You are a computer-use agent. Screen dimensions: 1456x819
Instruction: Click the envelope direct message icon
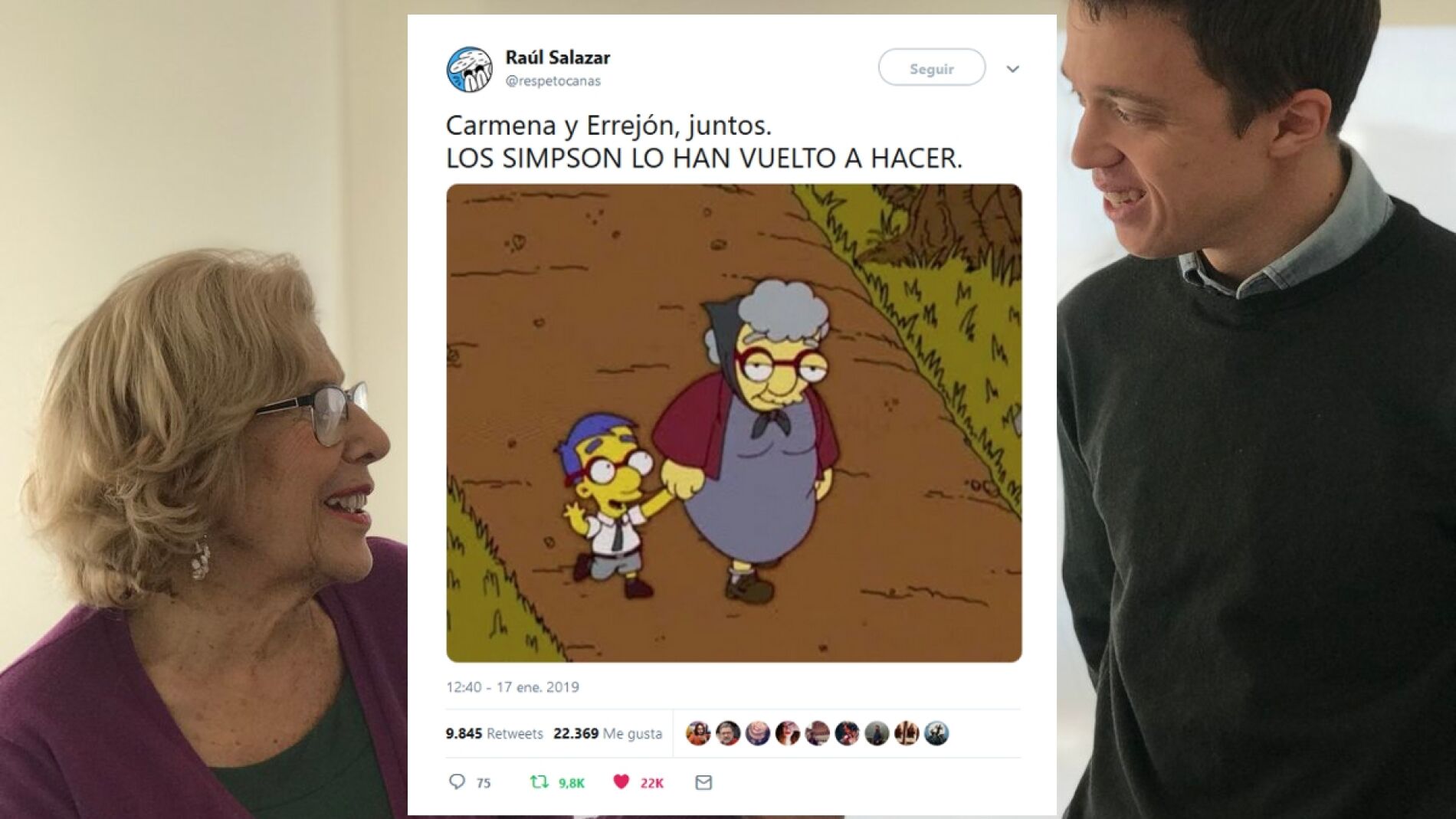[703, 782]
